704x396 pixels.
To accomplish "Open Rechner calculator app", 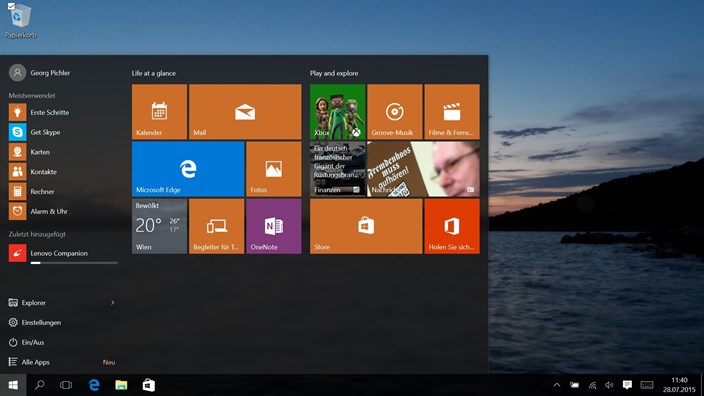I will coord(63,191).
